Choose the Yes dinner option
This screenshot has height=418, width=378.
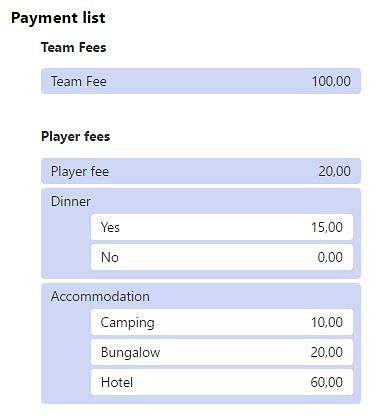(222, 227)
